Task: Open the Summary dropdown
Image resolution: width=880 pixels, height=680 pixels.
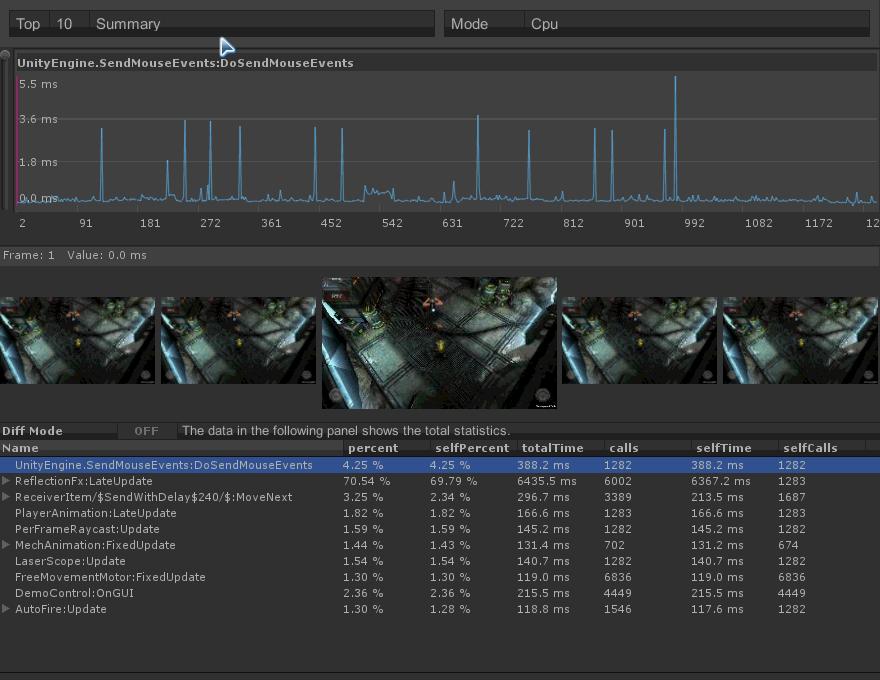Action: click(262, 24)
